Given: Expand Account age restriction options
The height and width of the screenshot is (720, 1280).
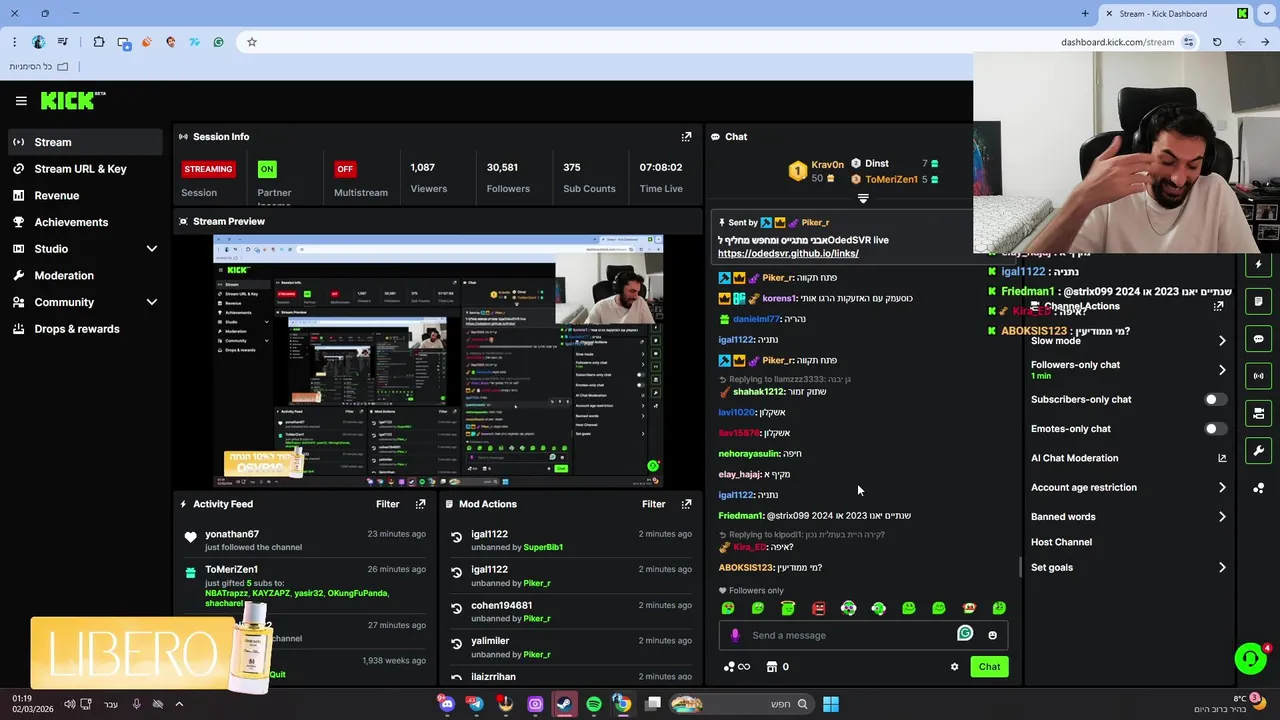Looking at the screenshot, I should pos(1222,488).
